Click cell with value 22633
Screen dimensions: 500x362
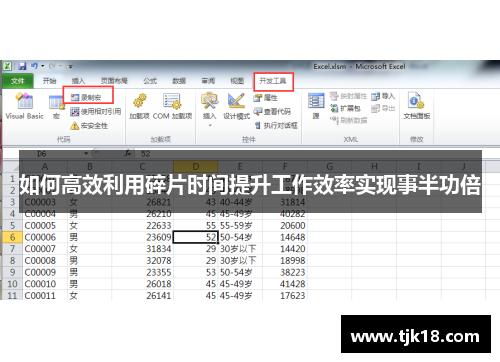142,226
